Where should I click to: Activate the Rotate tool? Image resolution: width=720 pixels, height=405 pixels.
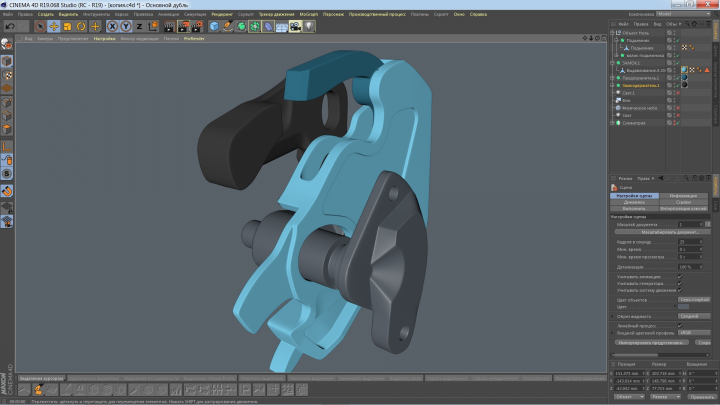coord(81,26)
